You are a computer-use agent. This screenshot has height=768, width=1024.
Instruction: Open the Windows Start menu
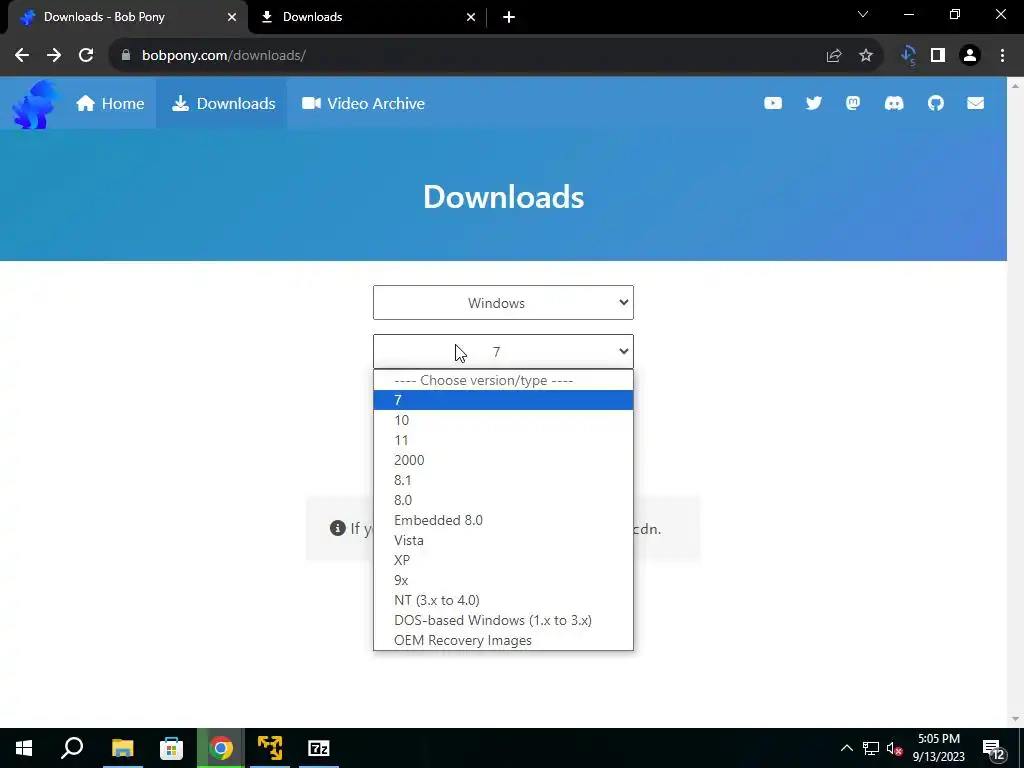tap(24, 748)
